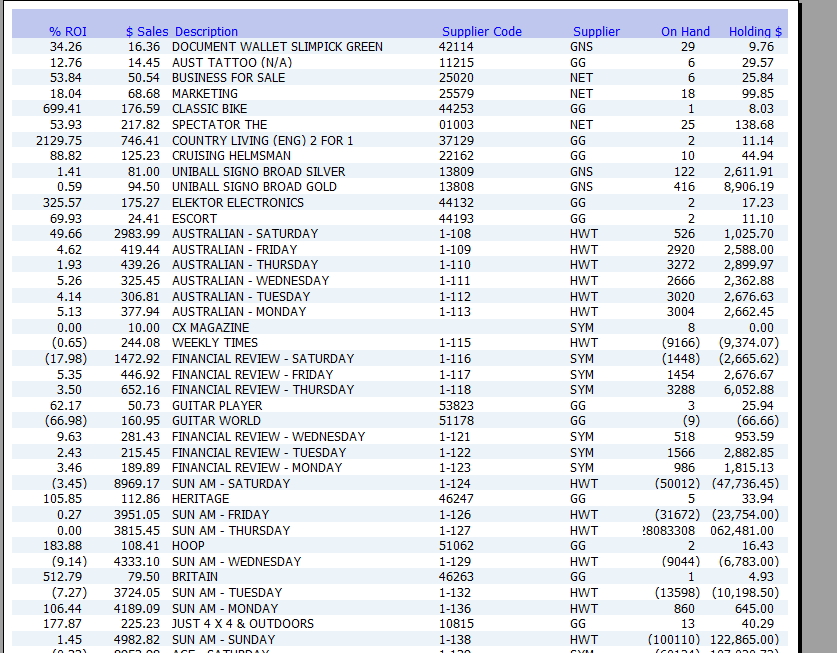837x653 pixels.
Task: Select supplier code 1-110
Action: 455,265
